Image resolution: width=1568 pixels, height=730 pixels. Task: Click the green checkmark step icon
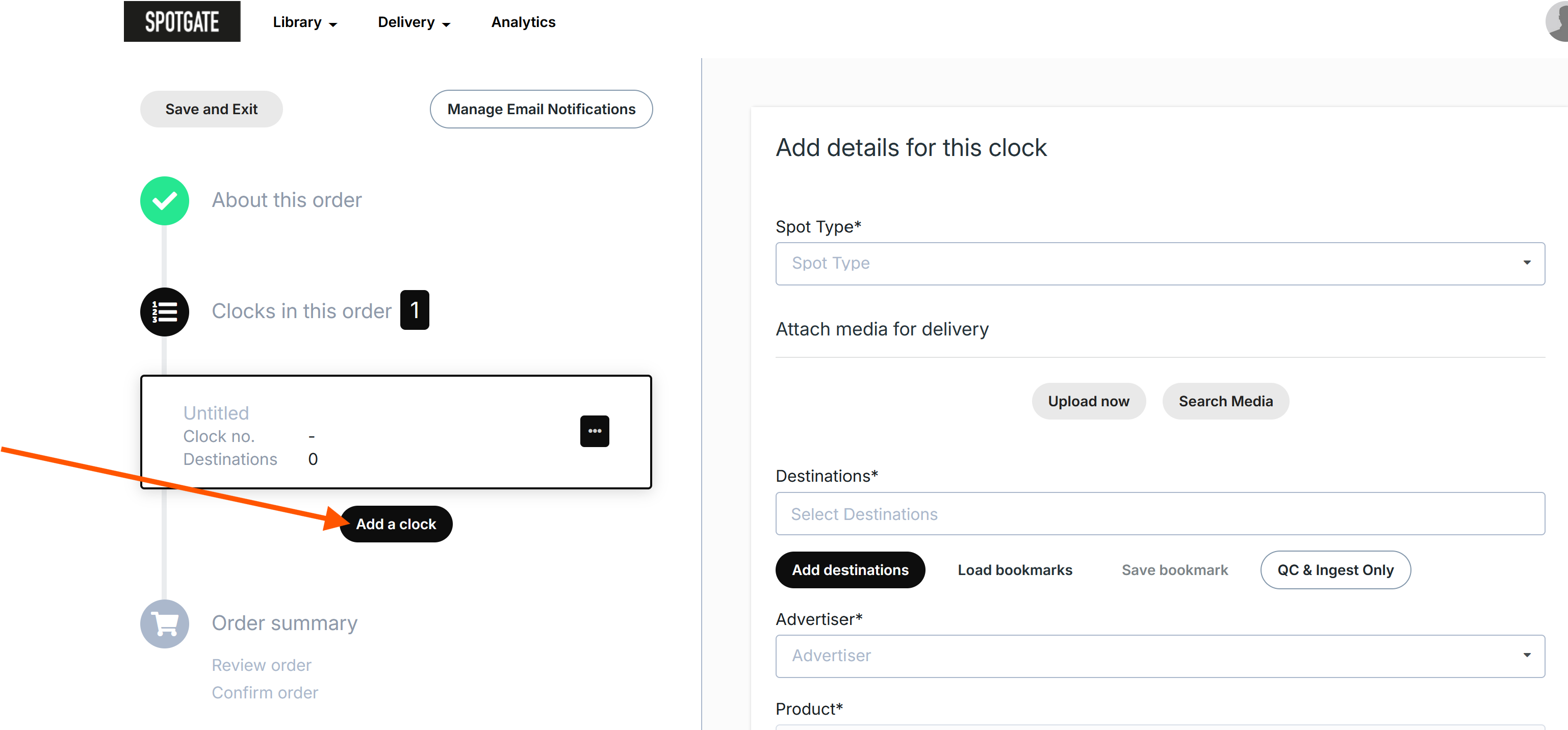click(x=164, y=201)
